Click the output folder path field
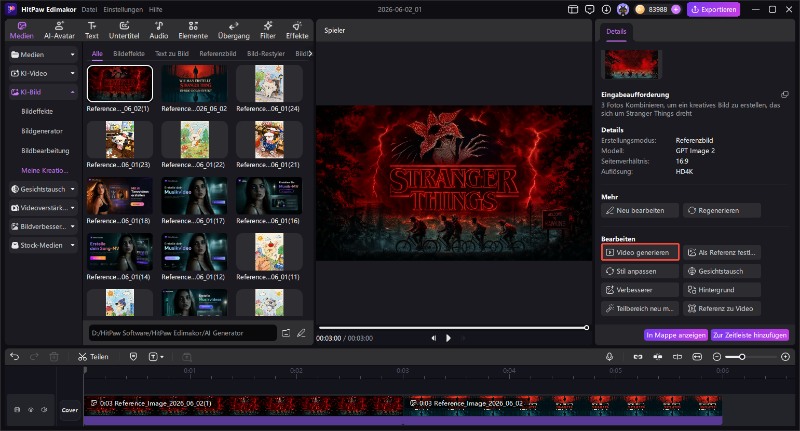Screen dimensions: 800x431 pos(183,333)
